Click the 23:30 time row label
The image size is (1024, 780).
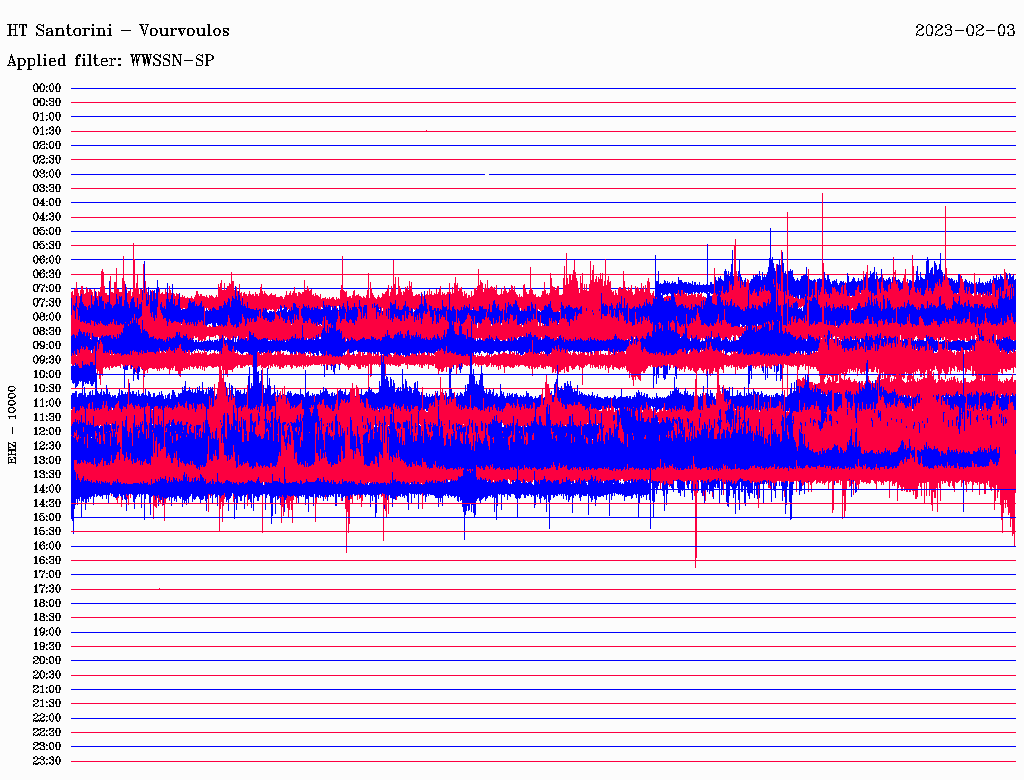click(x=47, y=761)
